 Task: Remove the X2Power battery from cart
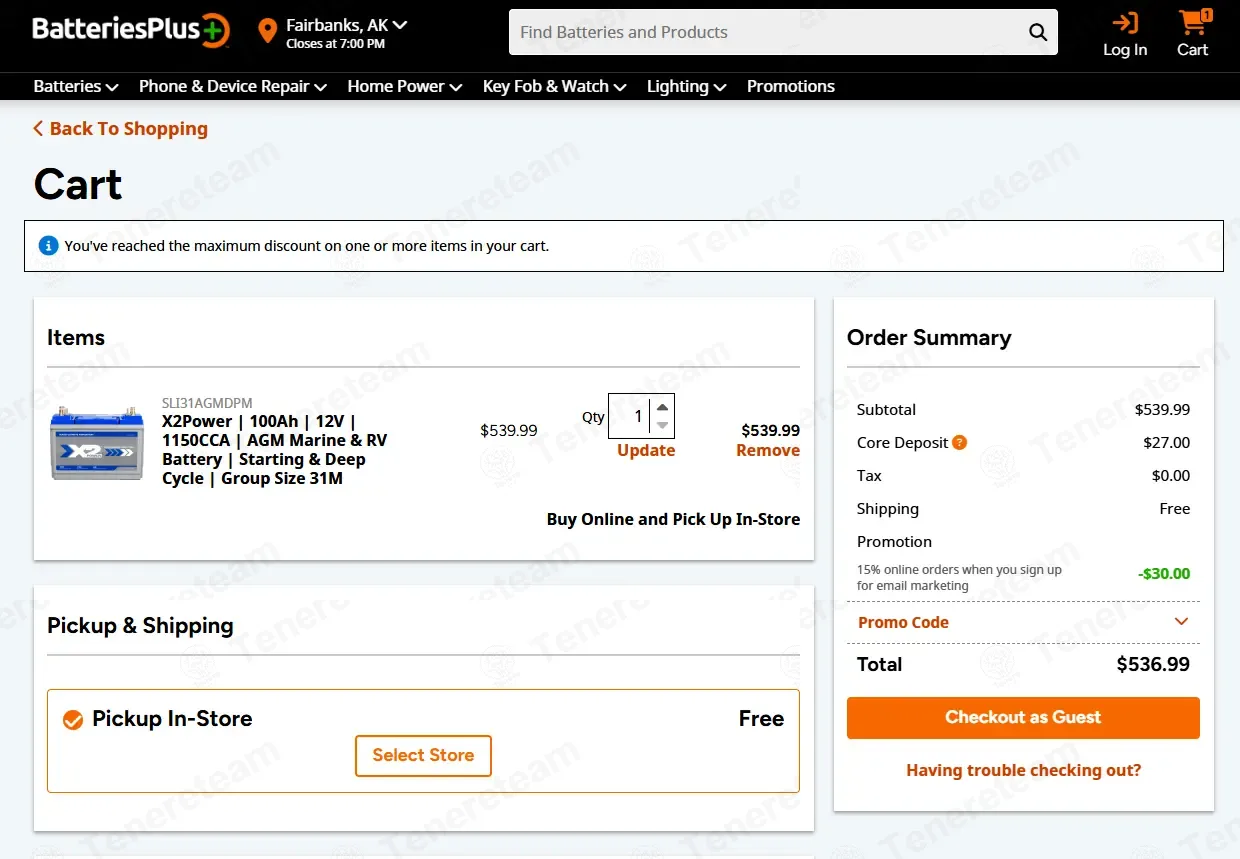tap(768, 450)
